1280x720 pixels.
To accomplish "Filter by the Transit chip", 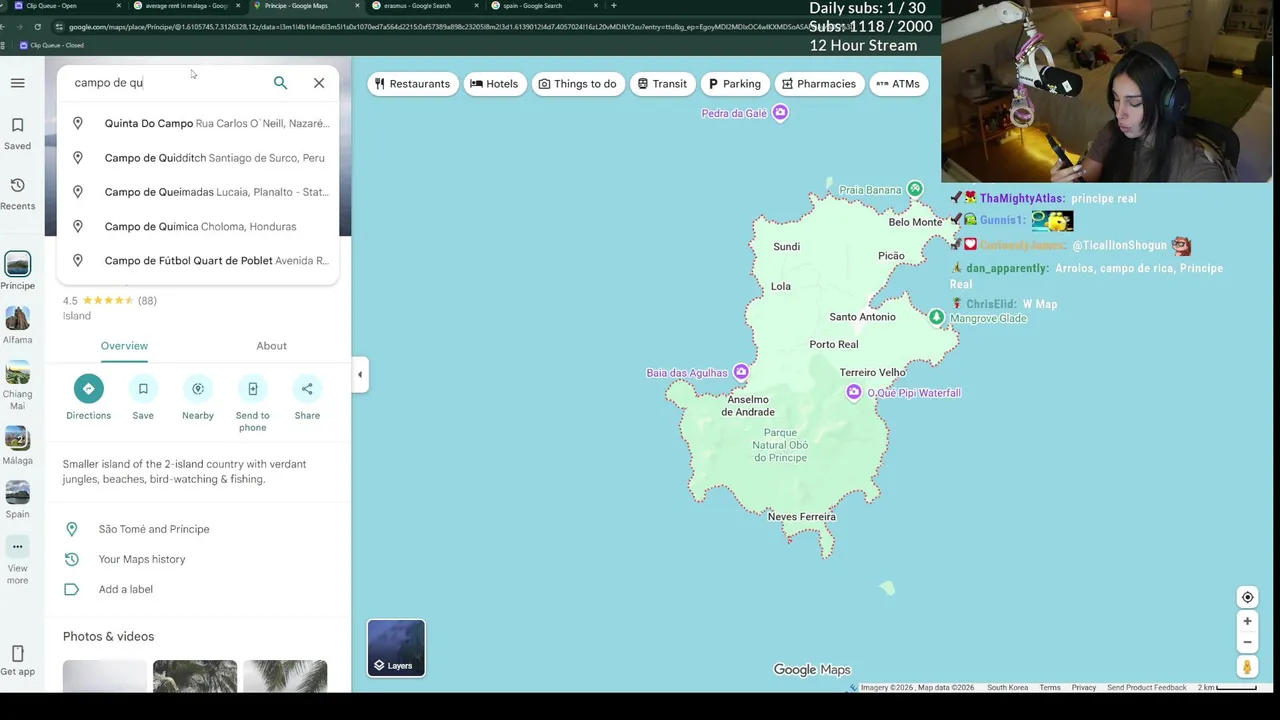I will coord(662,84).
